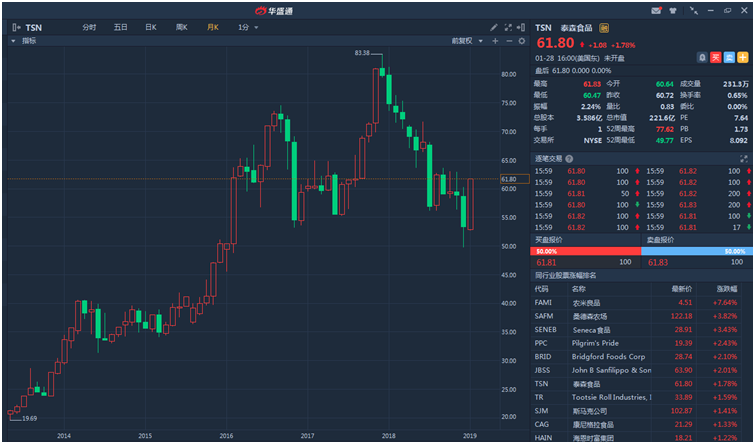Switch to compact mini window mode

(694, 11)
